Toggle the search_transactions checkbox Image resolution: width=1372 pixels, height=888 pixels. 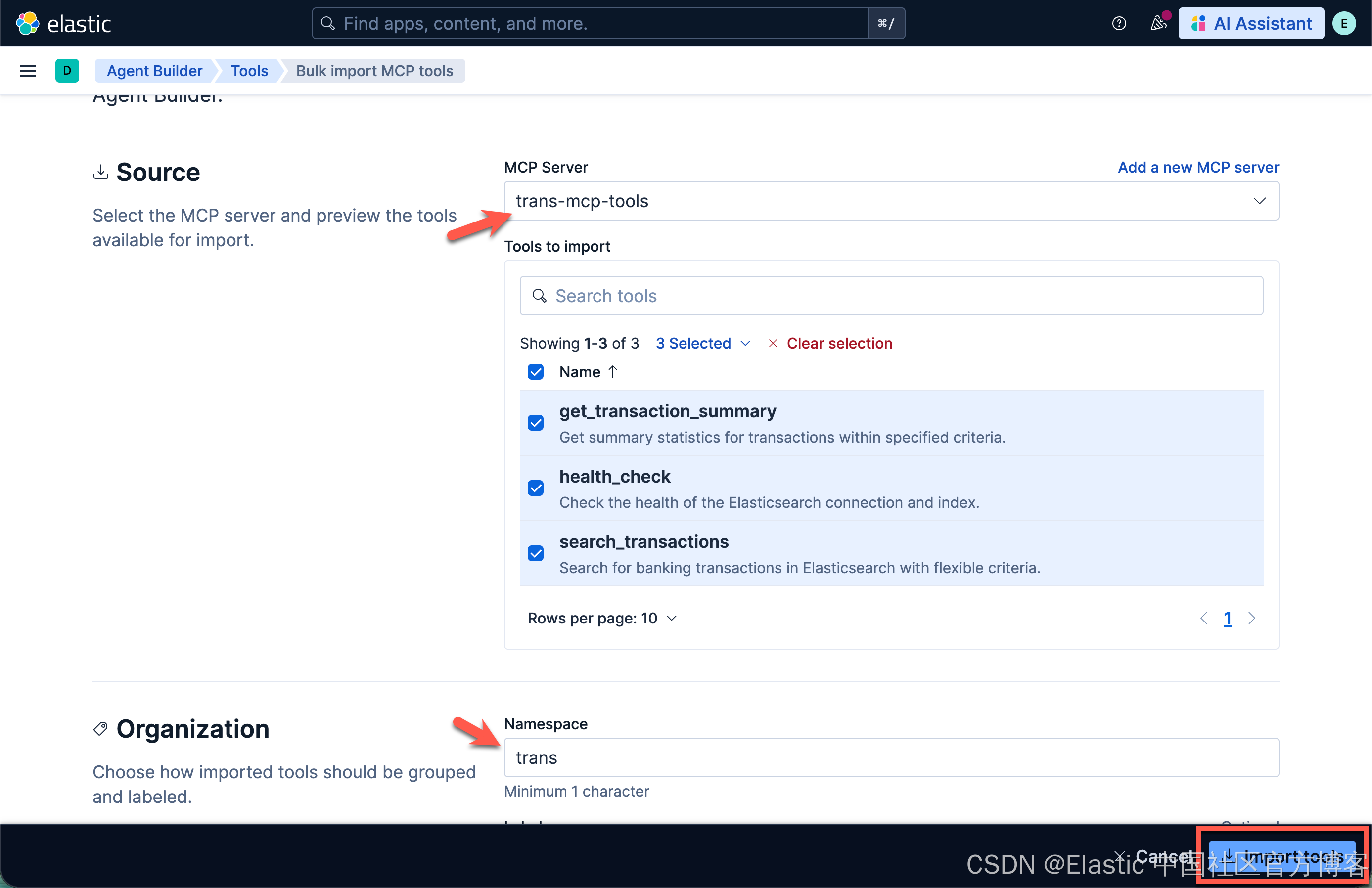pos(536,553)
